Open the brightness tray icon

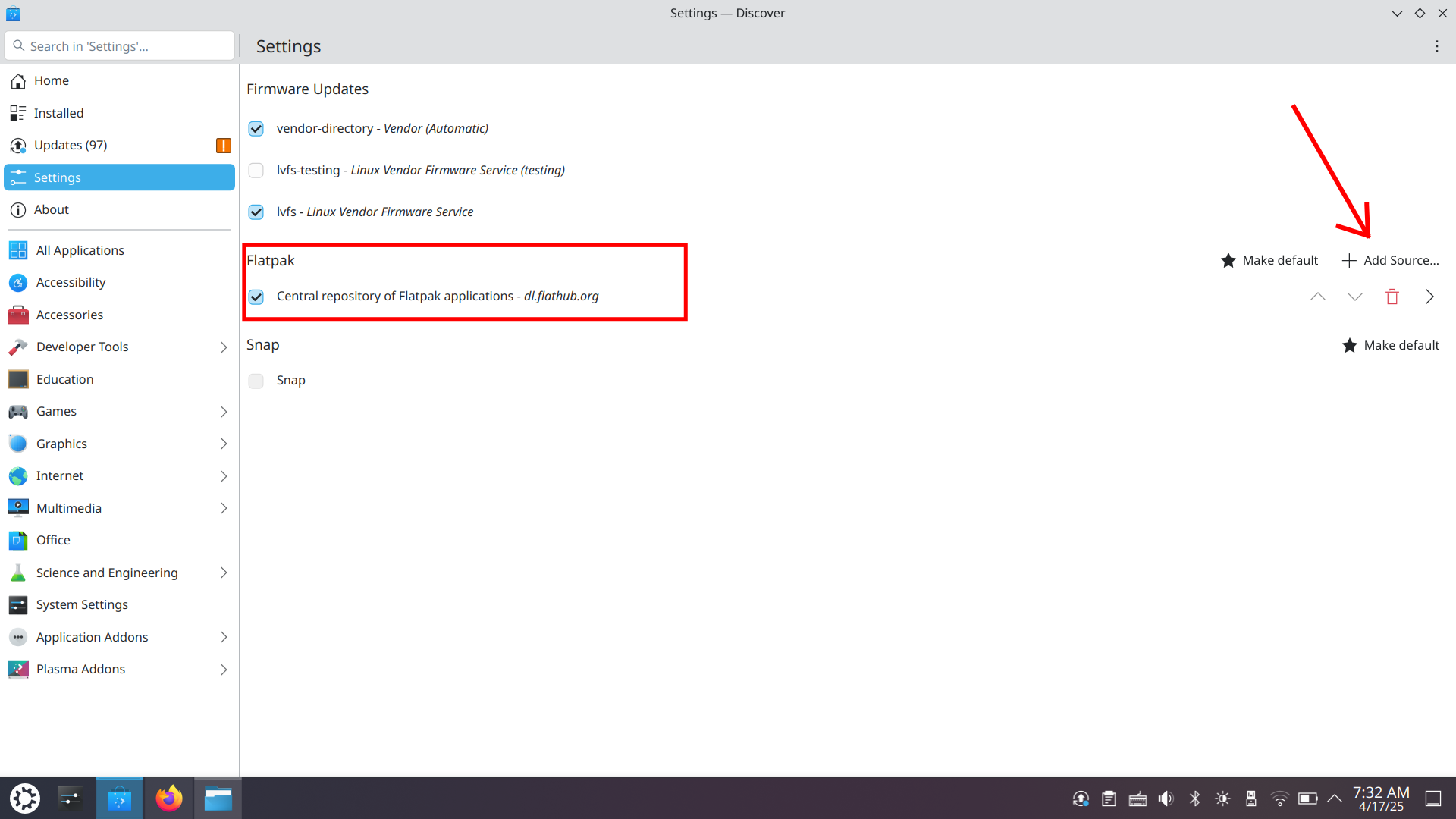coord(1222,799)
